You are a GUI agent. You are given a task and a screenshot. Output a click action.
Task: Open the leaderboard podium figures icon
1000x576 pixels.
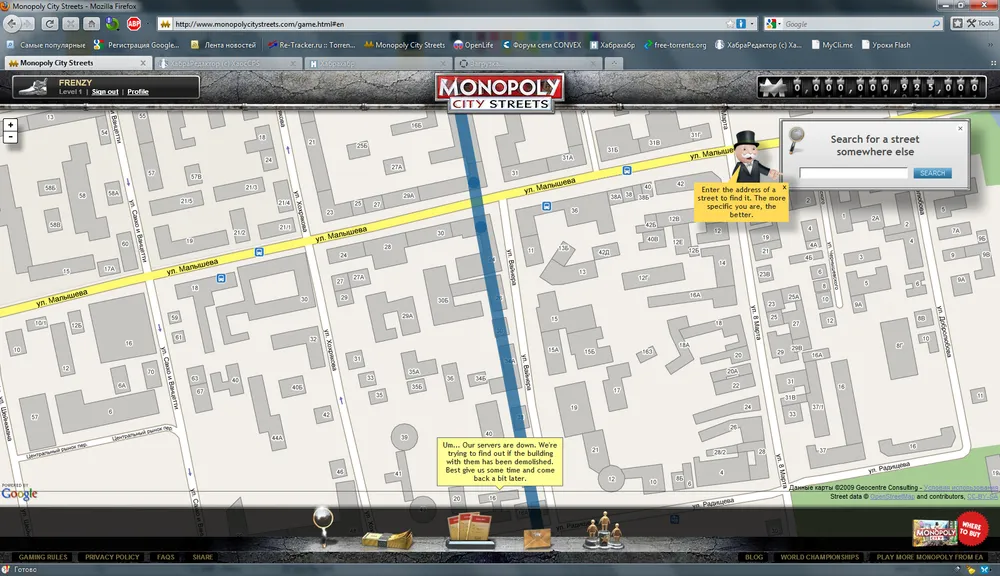604,531
